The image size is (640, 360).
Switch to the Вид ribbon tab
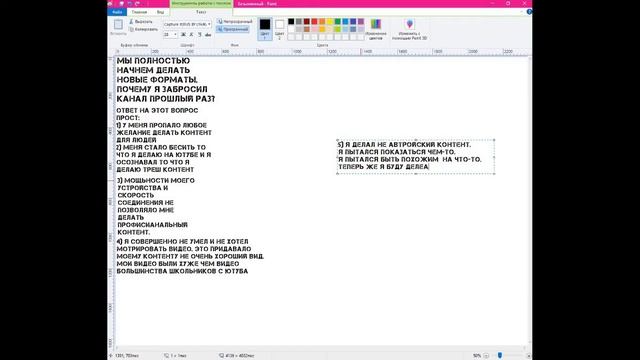pyautogui.click(x=160, y=12)
